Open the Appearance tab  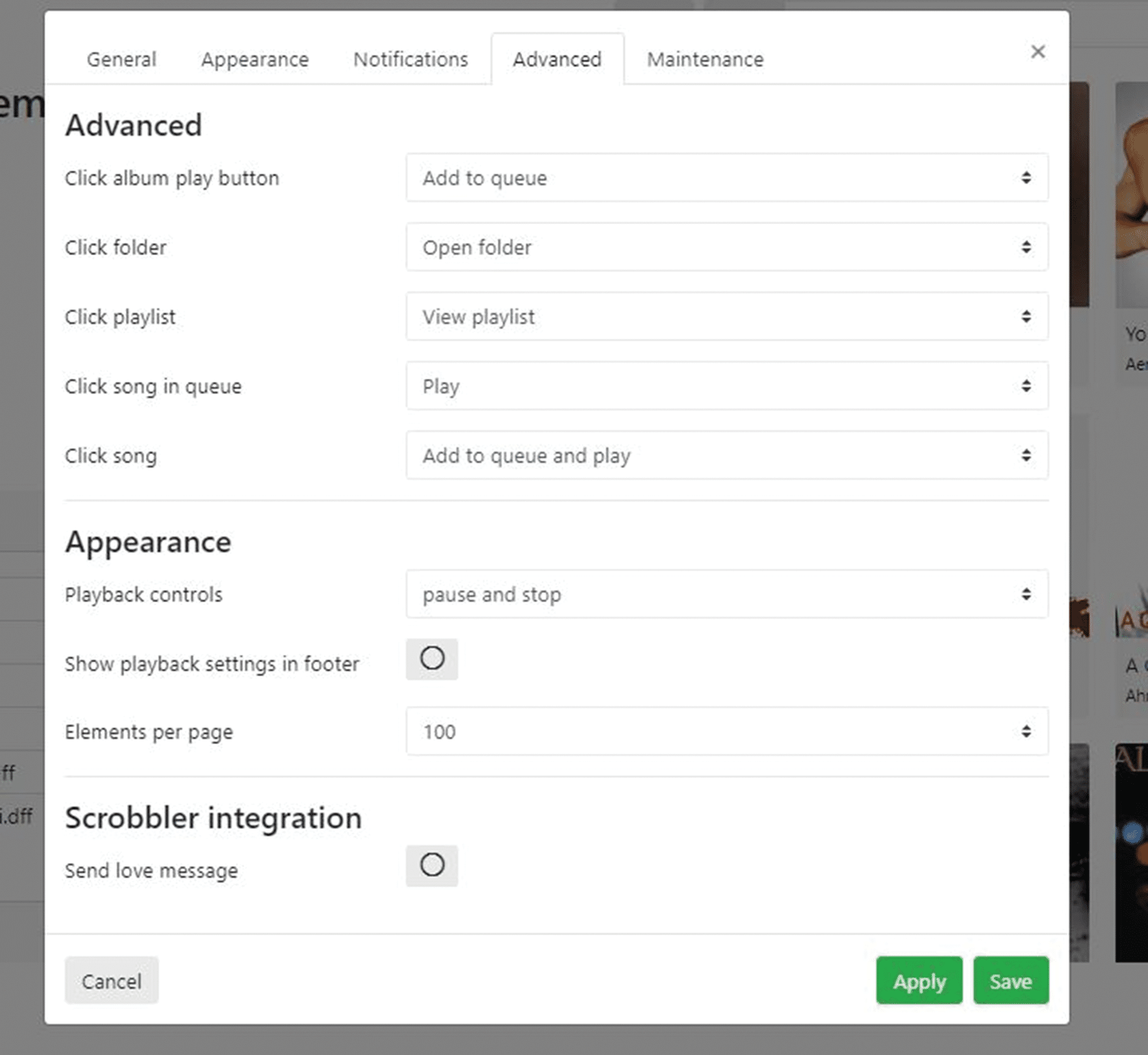[x=255, y=59]
